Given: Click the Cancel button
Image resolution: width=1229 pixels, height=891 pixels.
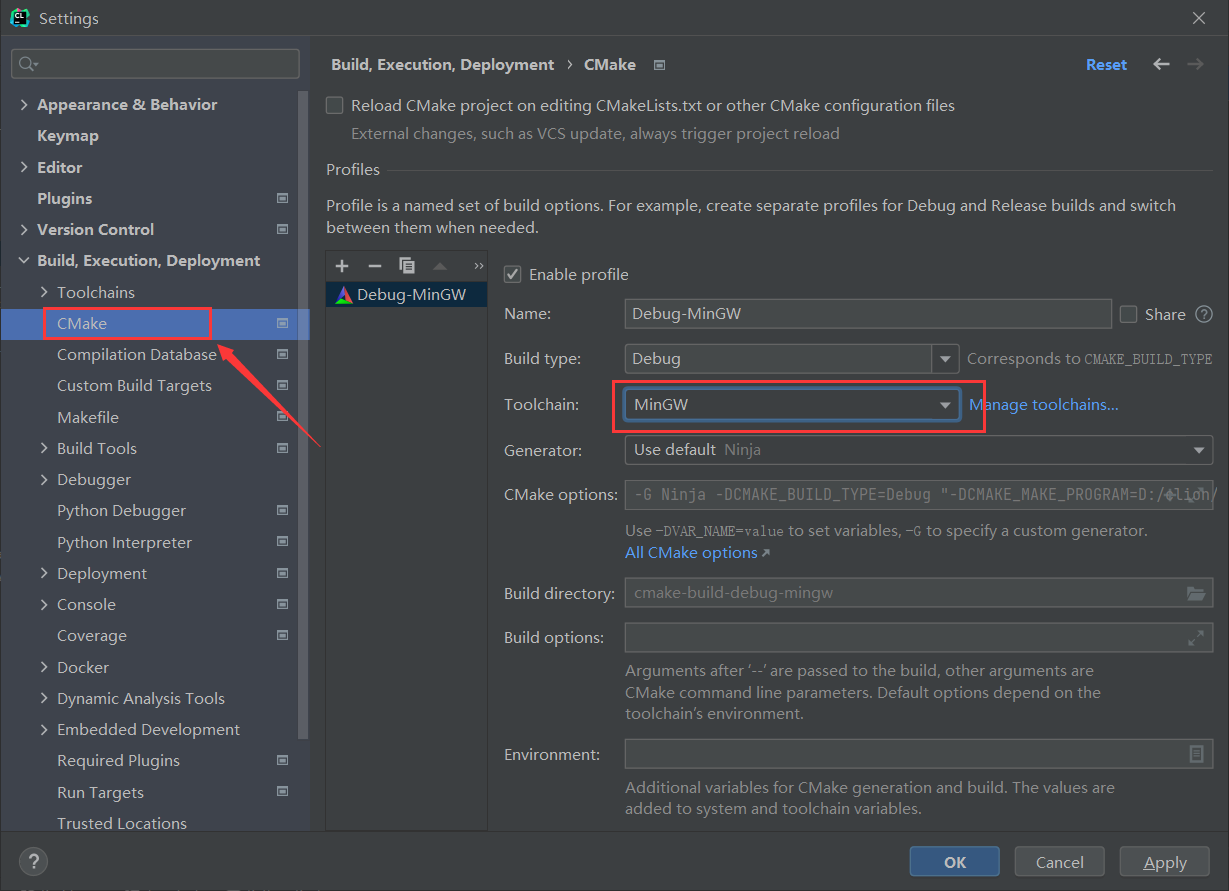Looking at the screenshot, I should click(x=1059, y=862).
